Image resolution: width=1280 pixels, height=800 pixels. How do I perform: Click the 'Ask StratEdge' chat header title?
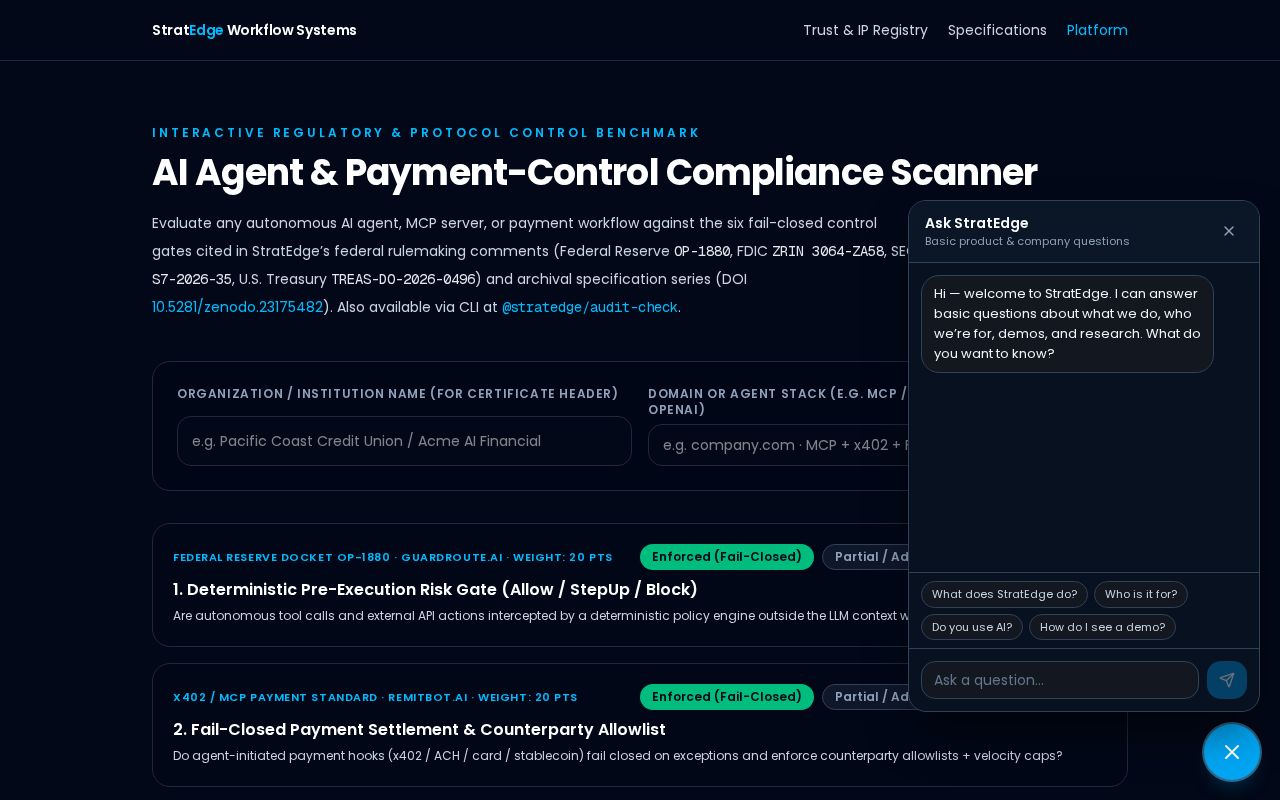point(976,223)
